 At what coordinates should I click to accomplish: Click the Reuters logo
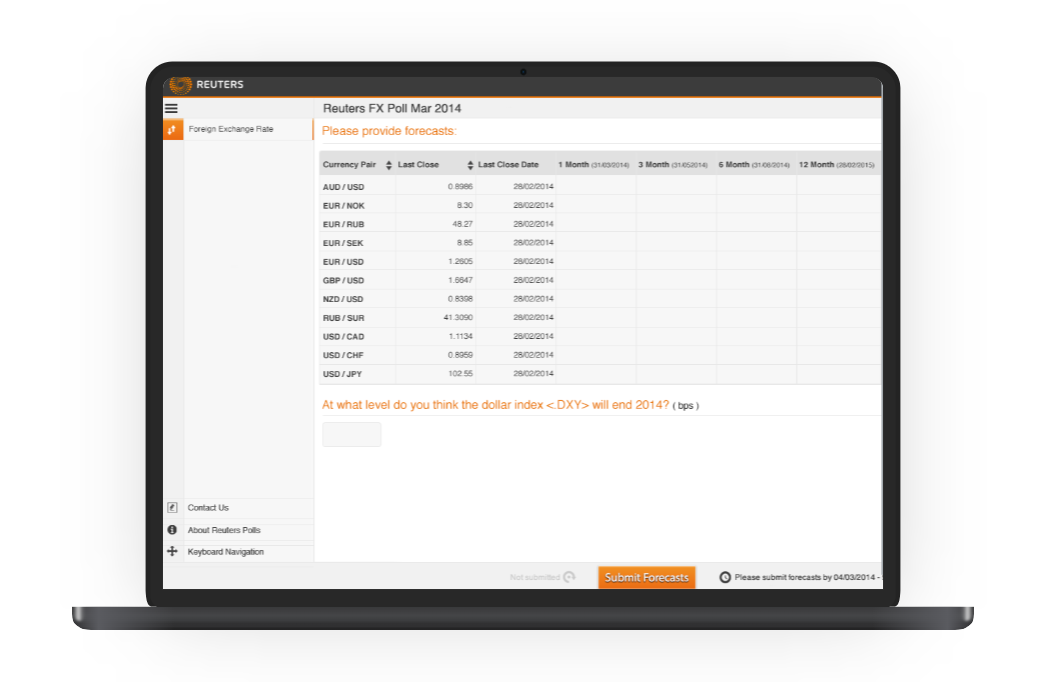pyautogui.click(x=206, y=85)
